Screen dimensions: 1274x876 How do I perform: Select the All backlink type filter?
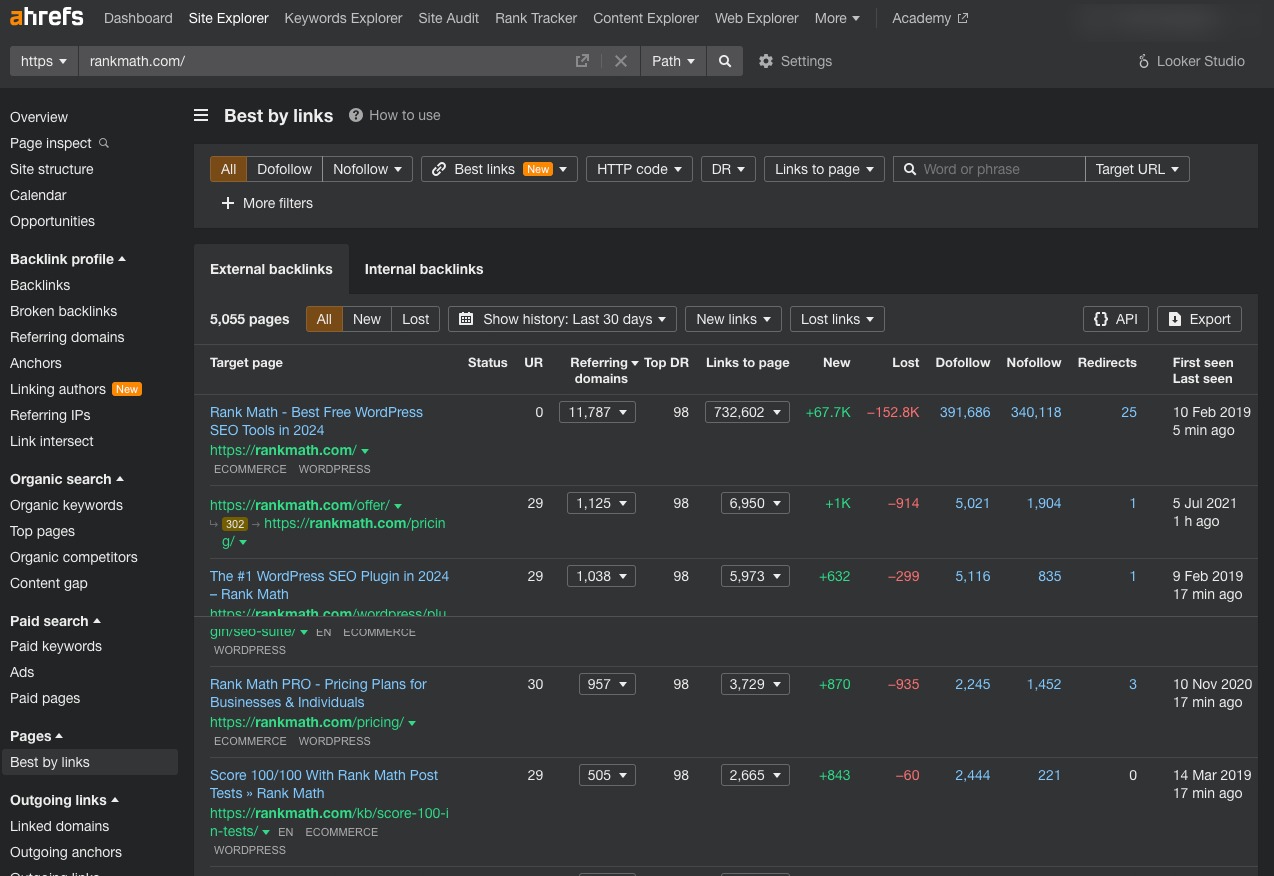click(x=228, y=169)
